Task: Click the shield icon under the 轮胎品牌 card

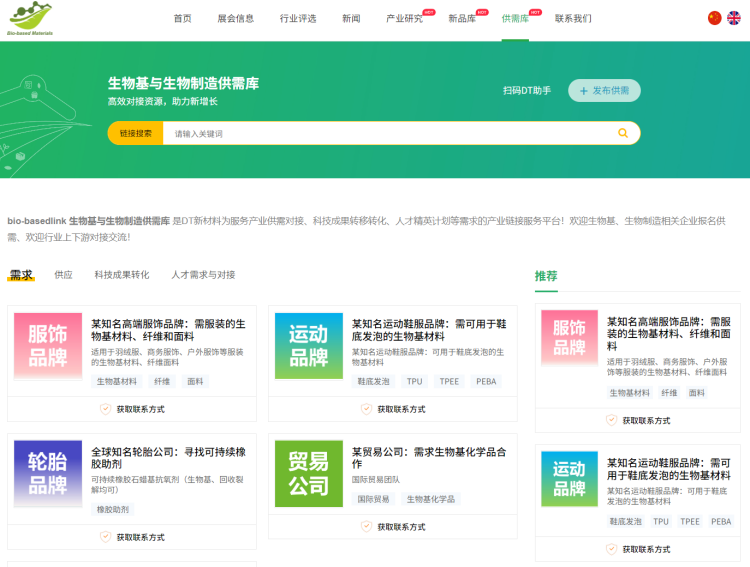Action: [x=105, y=537]
